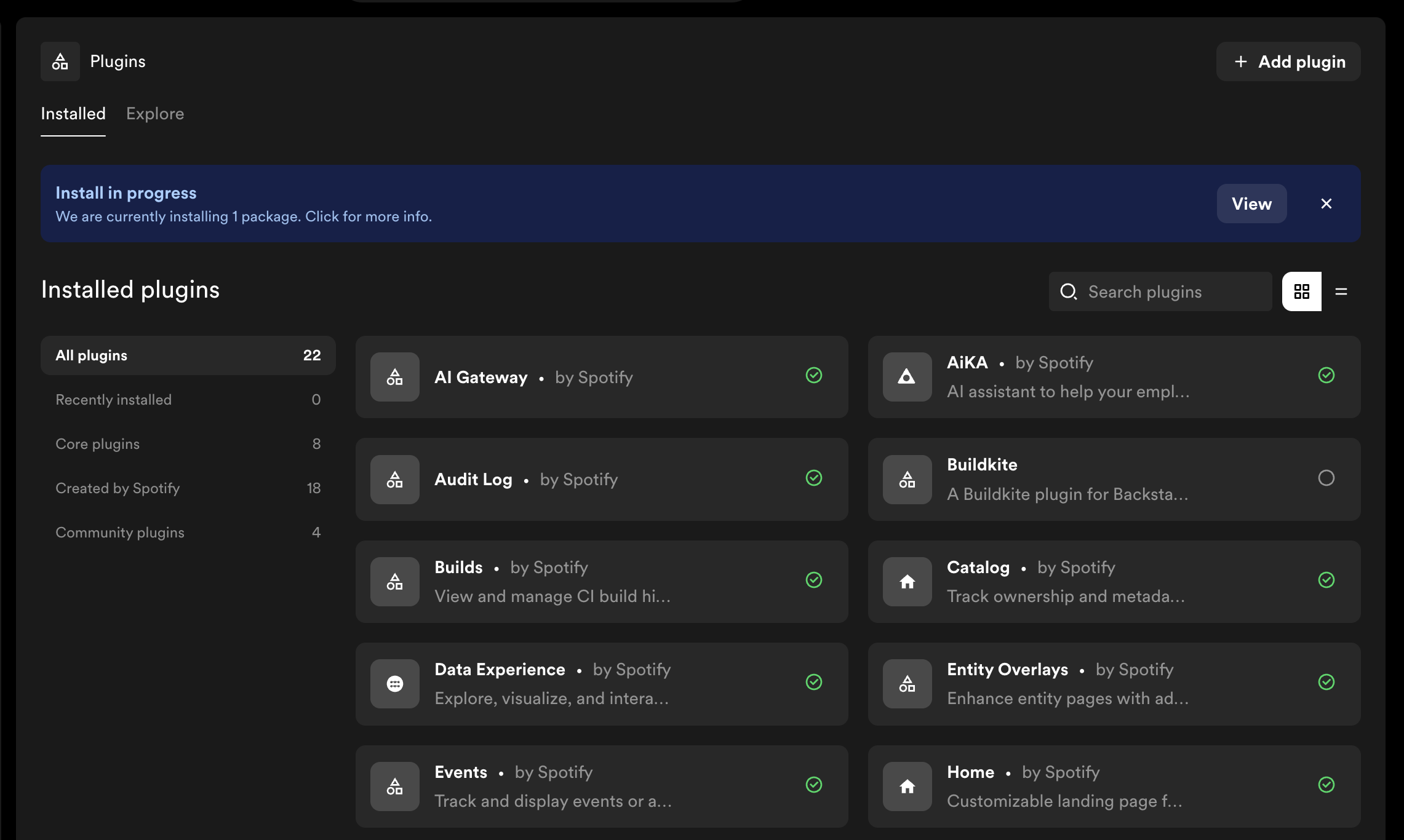Viewport: 1404px width, 840px height.
Task: Click View in install banner
Action: pos(1252,204)
